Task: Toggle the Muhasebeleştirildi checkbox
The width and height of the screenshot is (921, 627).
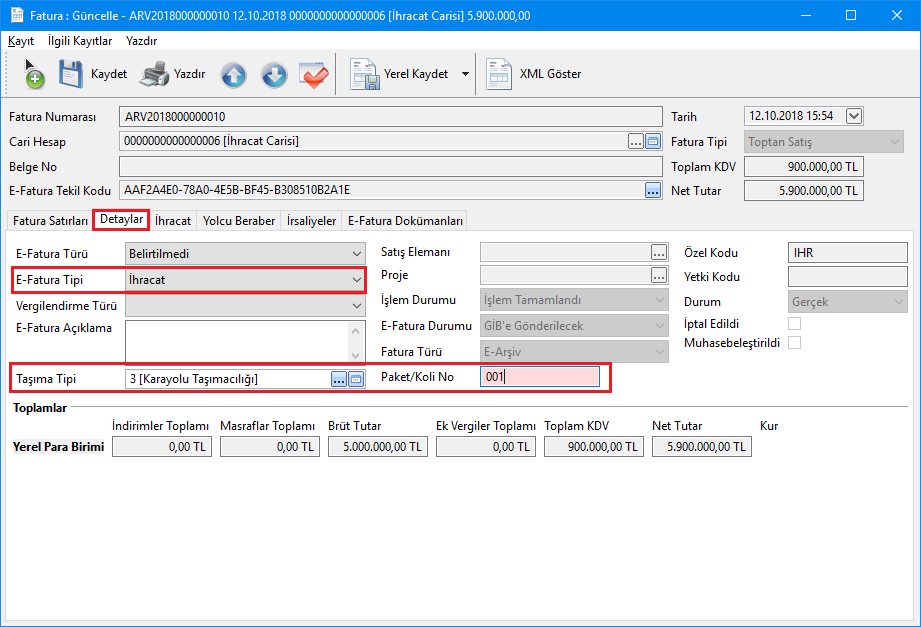Action: pos(795,343)
